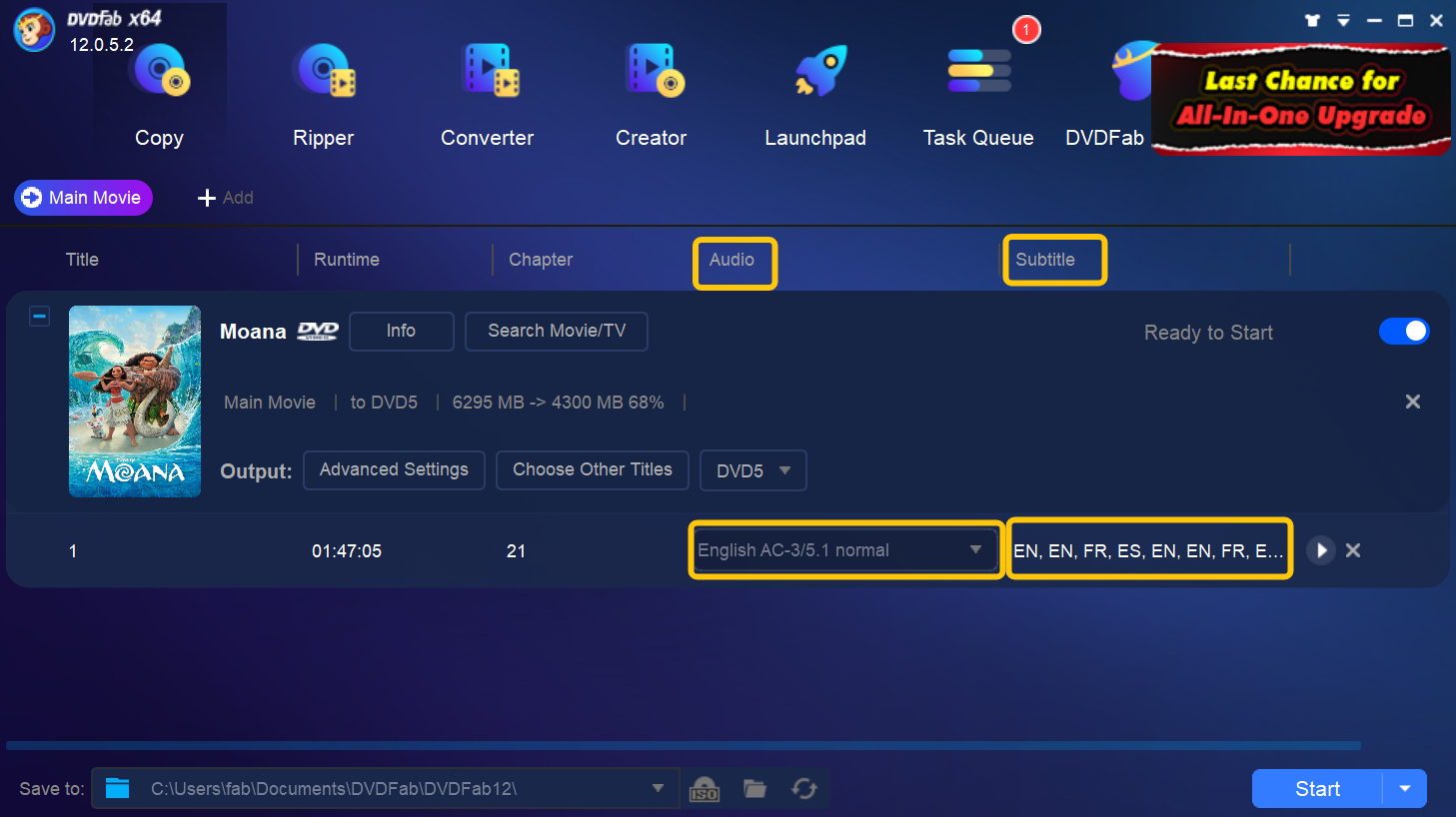
Task: Click the red notification badge on Task Queue
Action: coord(1026,30)
